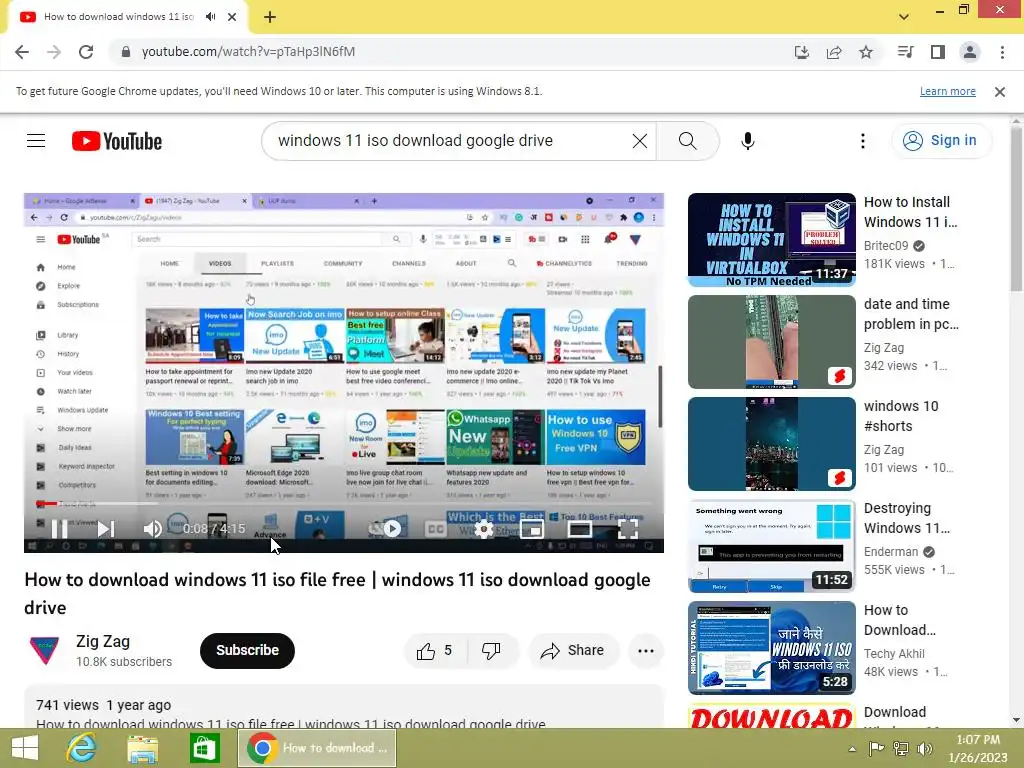Click the magnifier search button
The height and width of the screenshot is (768, 1024).
687,140
